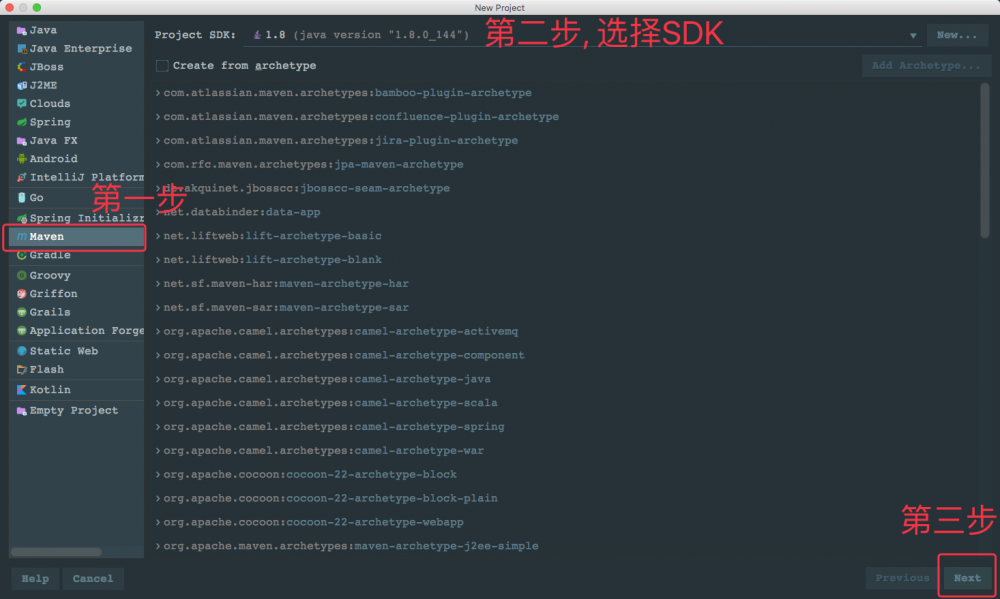The width and height of the screenshot is (1000, 599).
Task: Select the Groovy icon
Action: point(22,276)
